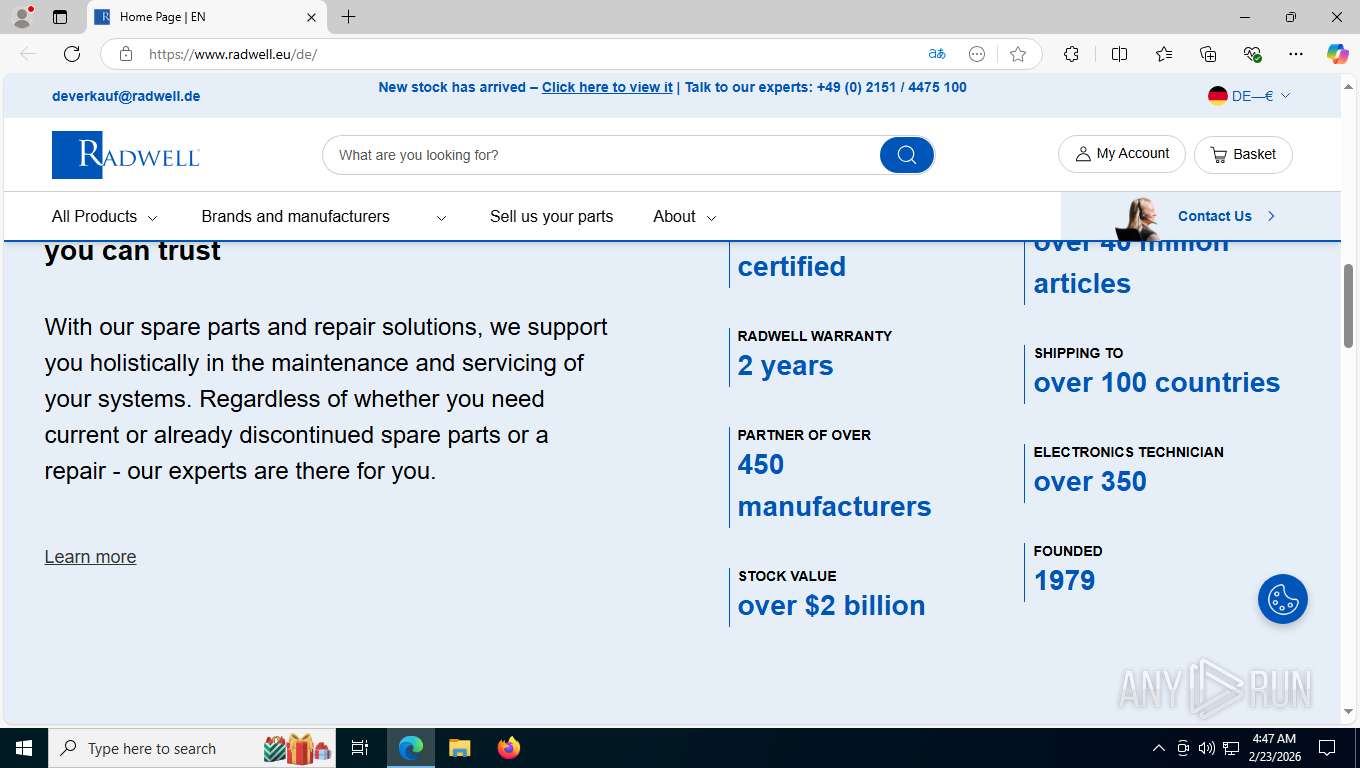The width and height of the screenshot is (1360, 768).
Task: Open the Favorites list in Edge
Action: click(x=1164, y=54)
